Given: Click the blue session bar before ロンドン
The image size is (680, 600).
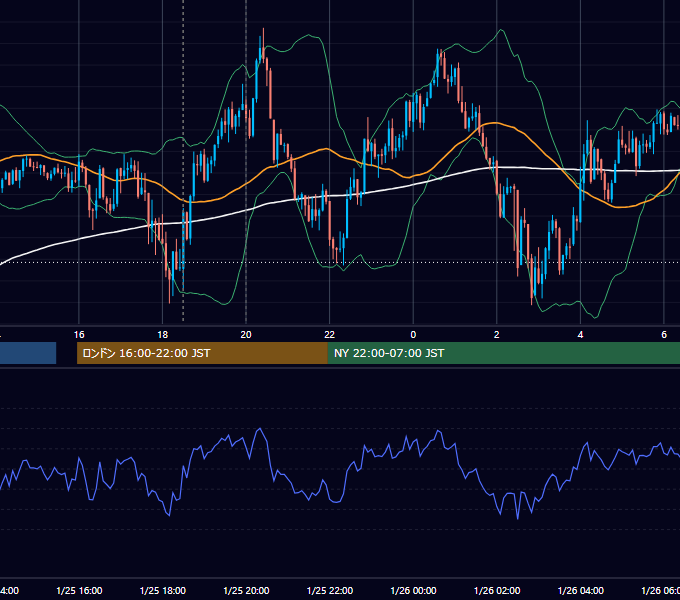Looking at the screenshot, I should tap(28, 353).
